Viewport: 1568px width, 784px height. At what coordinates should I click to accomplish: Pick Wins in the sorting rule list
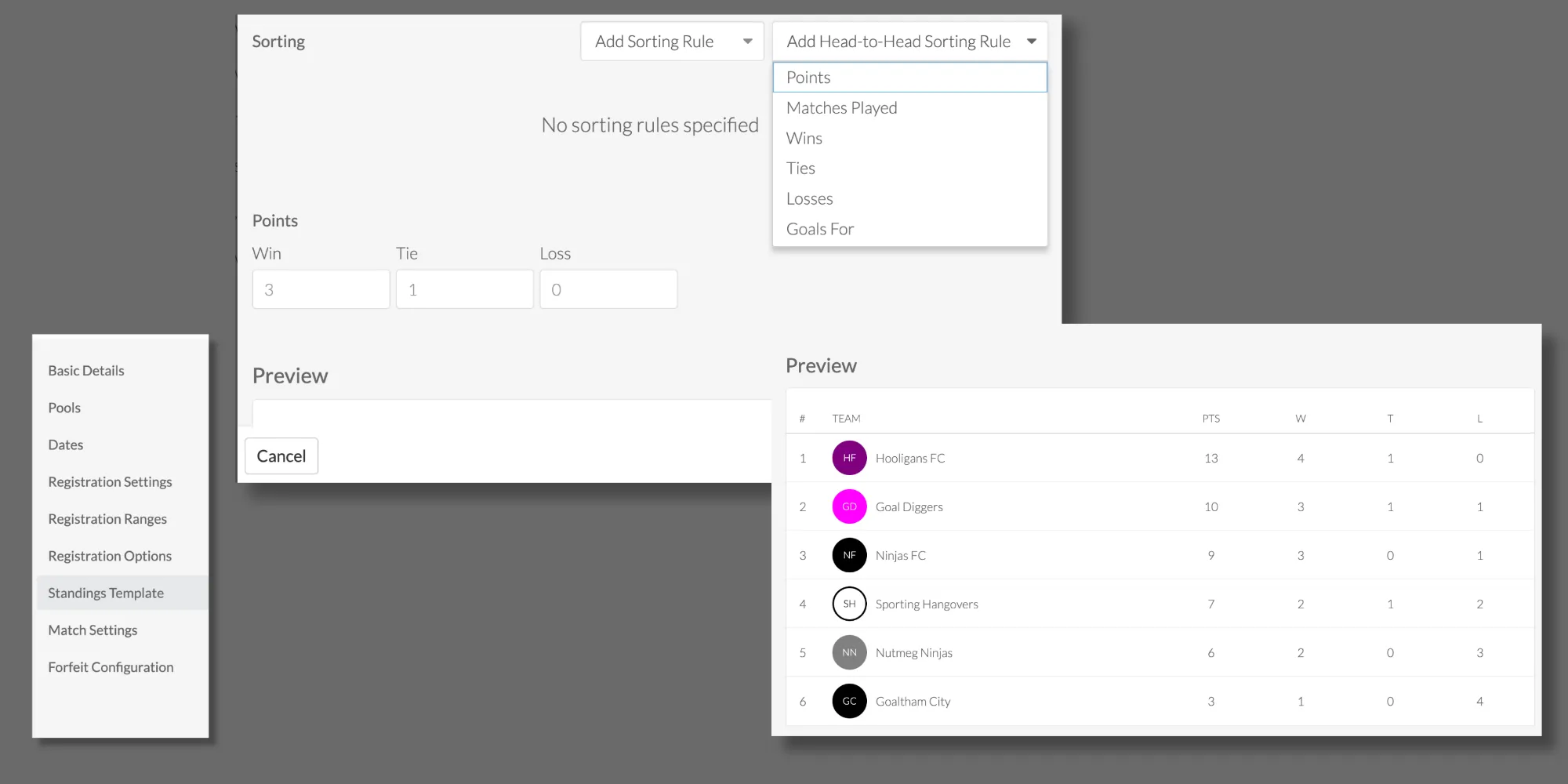[x=804, y=139]
